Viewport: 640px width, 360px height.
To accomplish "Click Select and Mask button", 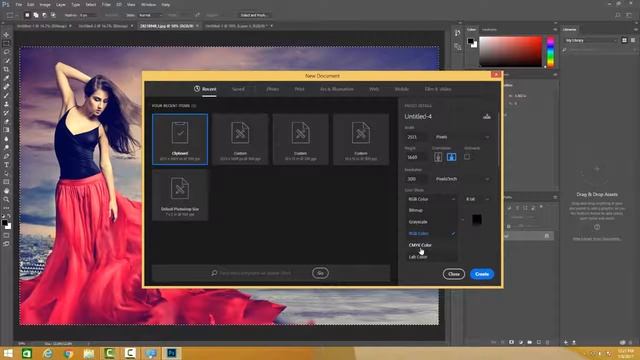I will coord(253,15).
